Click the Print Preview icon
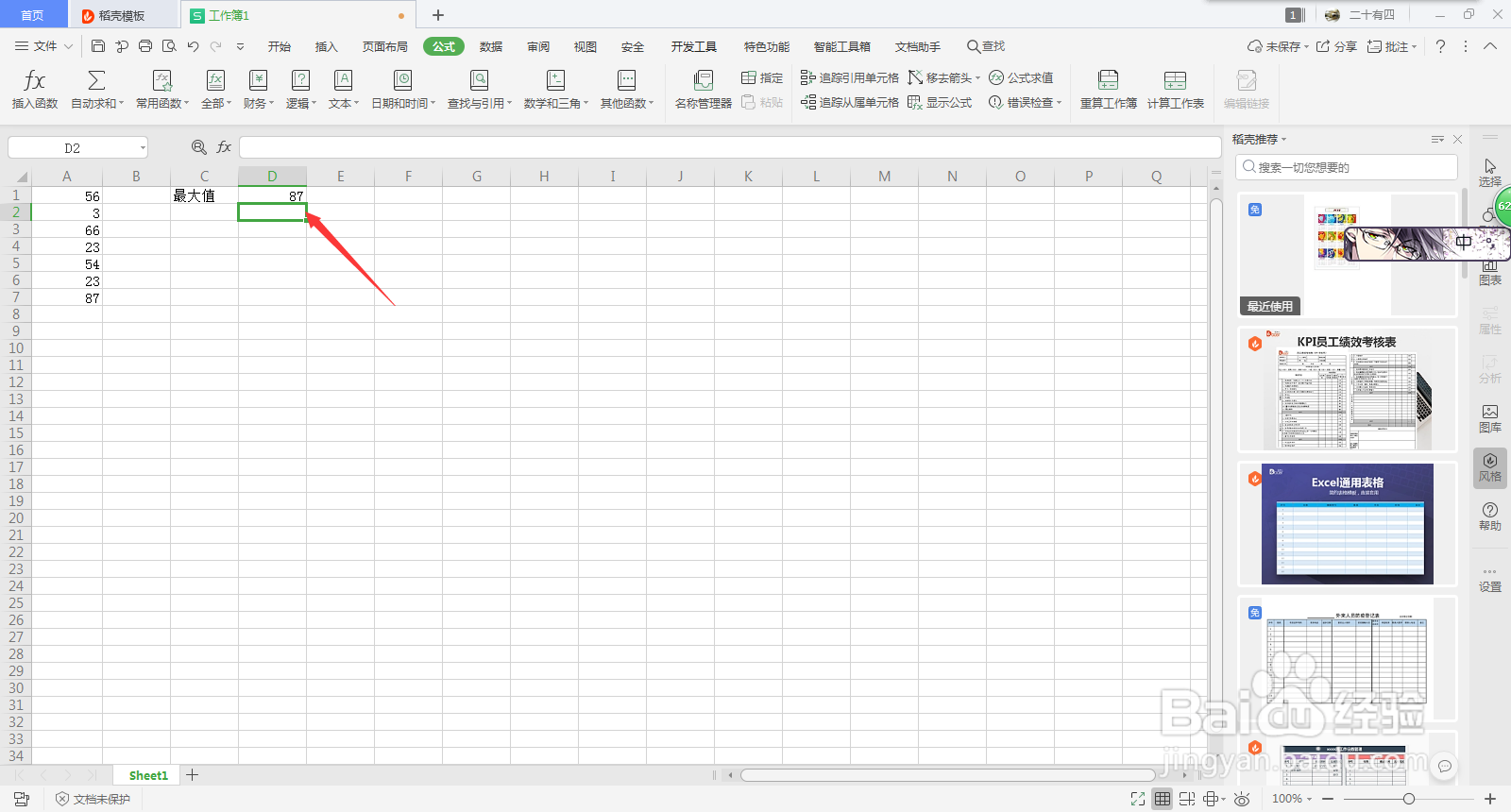The image size is (1511, 812). click(169, 45)
